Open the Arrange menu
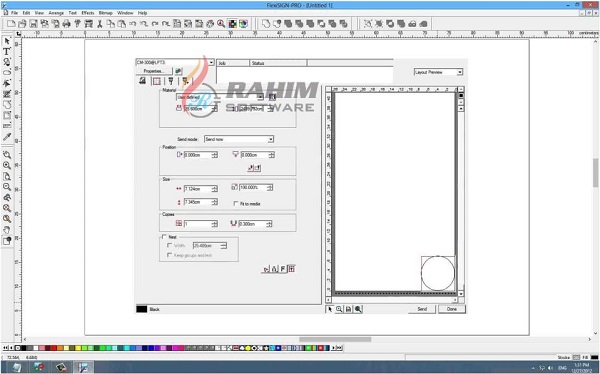Viewport: 600px width, 374px height. [x=56, y=13]
